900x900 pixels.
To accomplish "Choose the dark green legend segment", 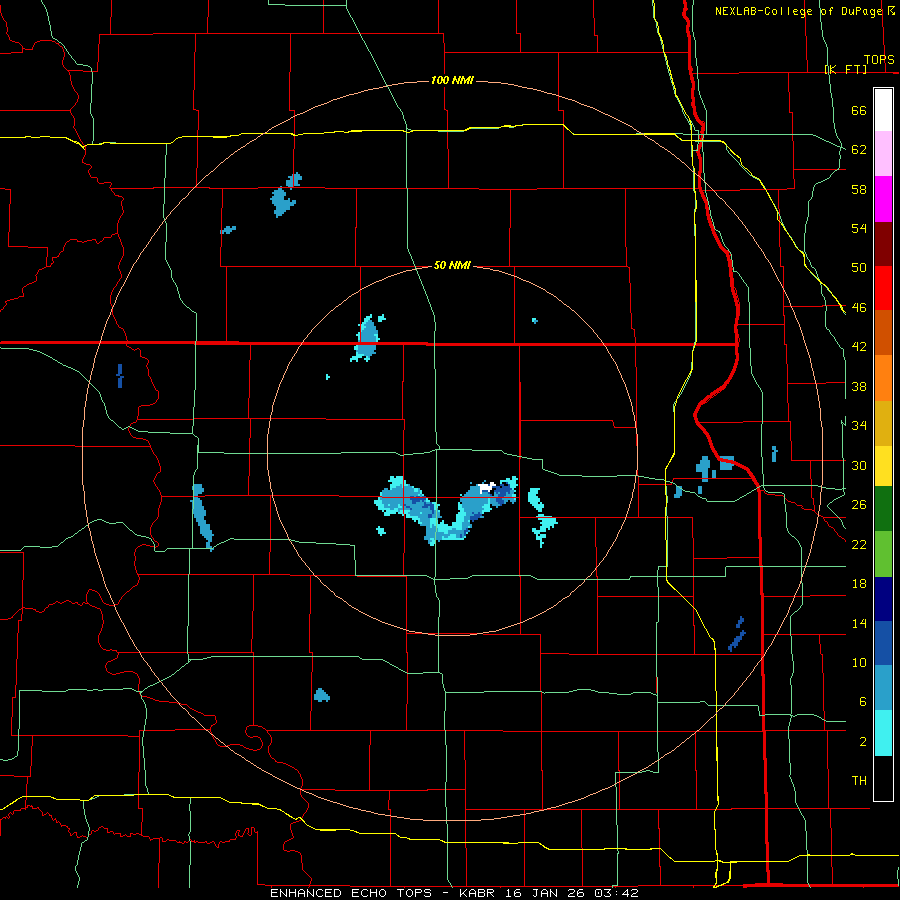I will point(883,508).
